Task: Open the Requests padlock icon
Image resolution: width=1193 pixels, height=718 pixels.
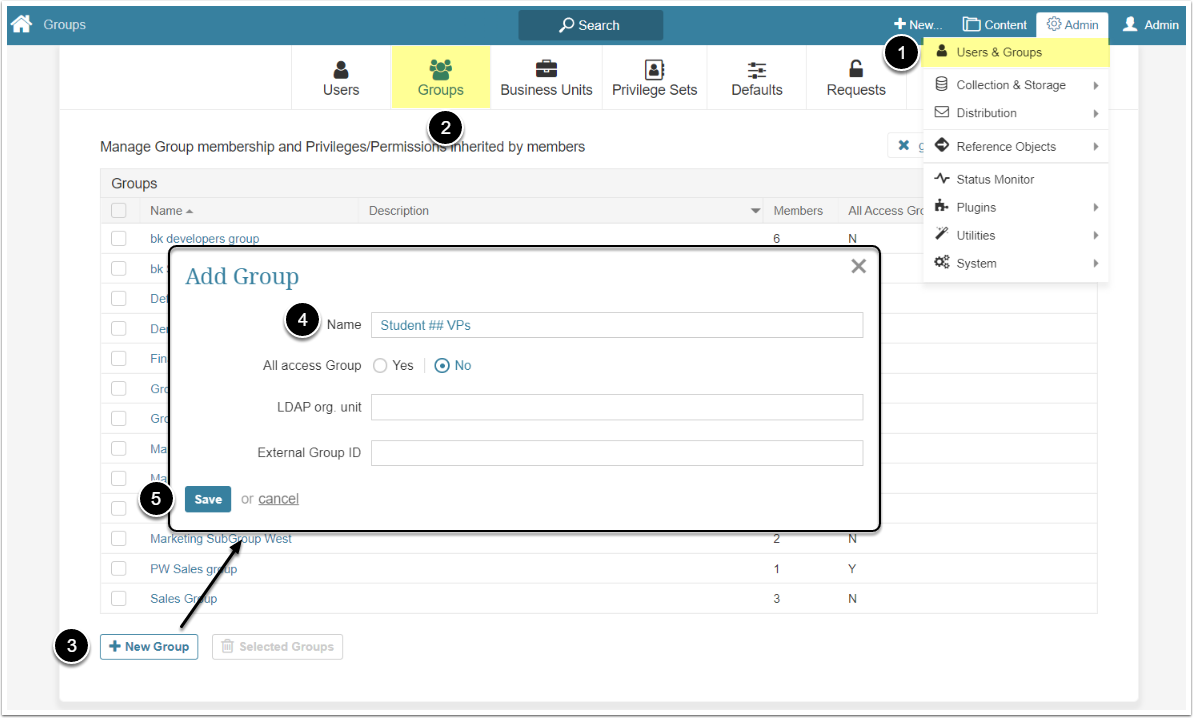Action: pyautogui.click(x=856, y=70)
